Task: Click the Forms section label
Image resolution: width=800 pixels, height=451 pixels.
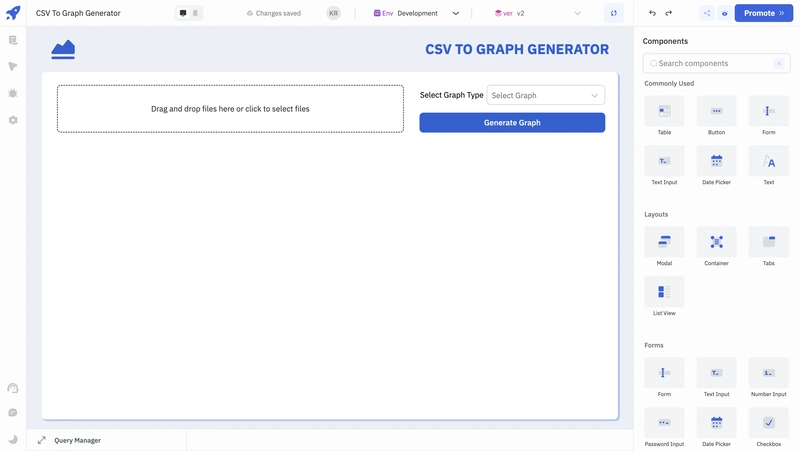Action: click(654, 345)
